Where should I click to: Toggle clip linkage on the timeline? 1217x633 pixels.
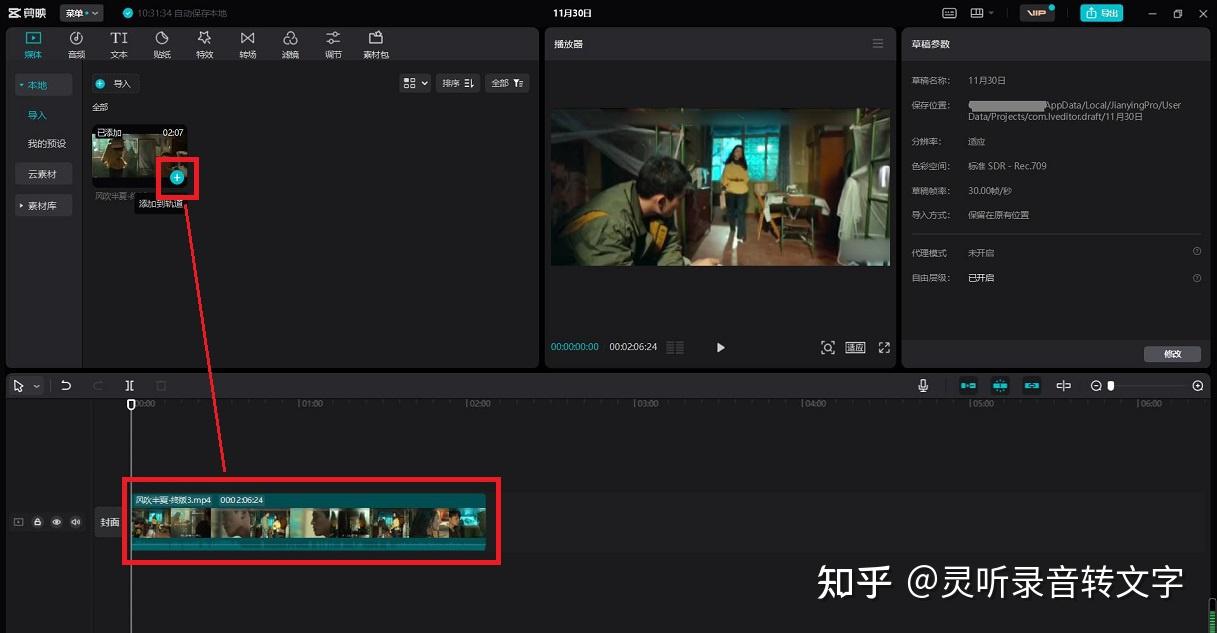pyautogui.click(x=1032, y=386)
